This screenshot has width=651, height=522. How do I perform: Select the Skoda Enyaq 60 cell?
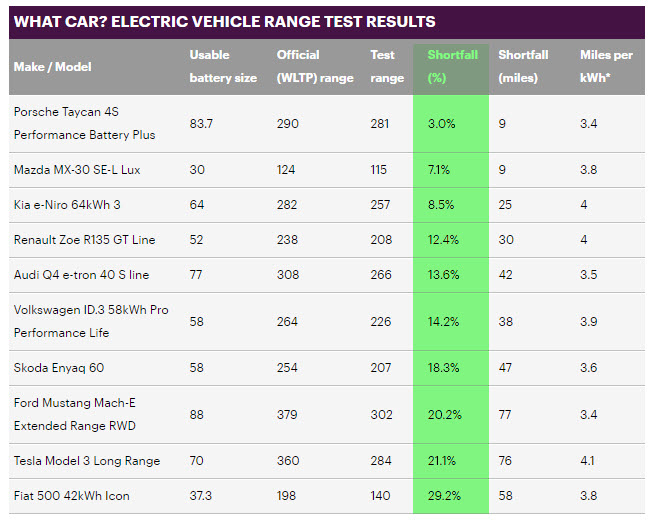click(x=59, y=368)
